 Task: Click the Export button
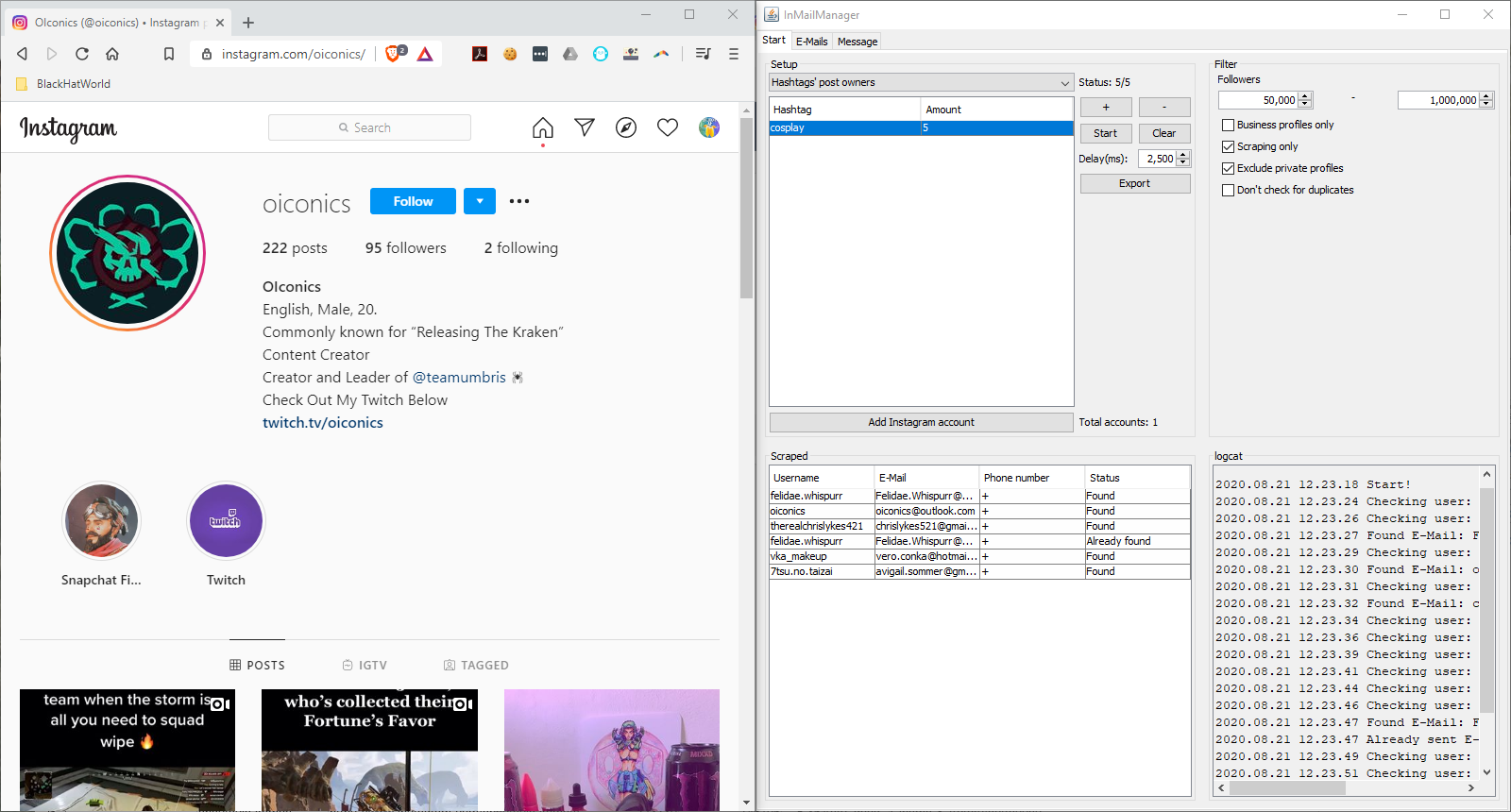[1135, 183]
